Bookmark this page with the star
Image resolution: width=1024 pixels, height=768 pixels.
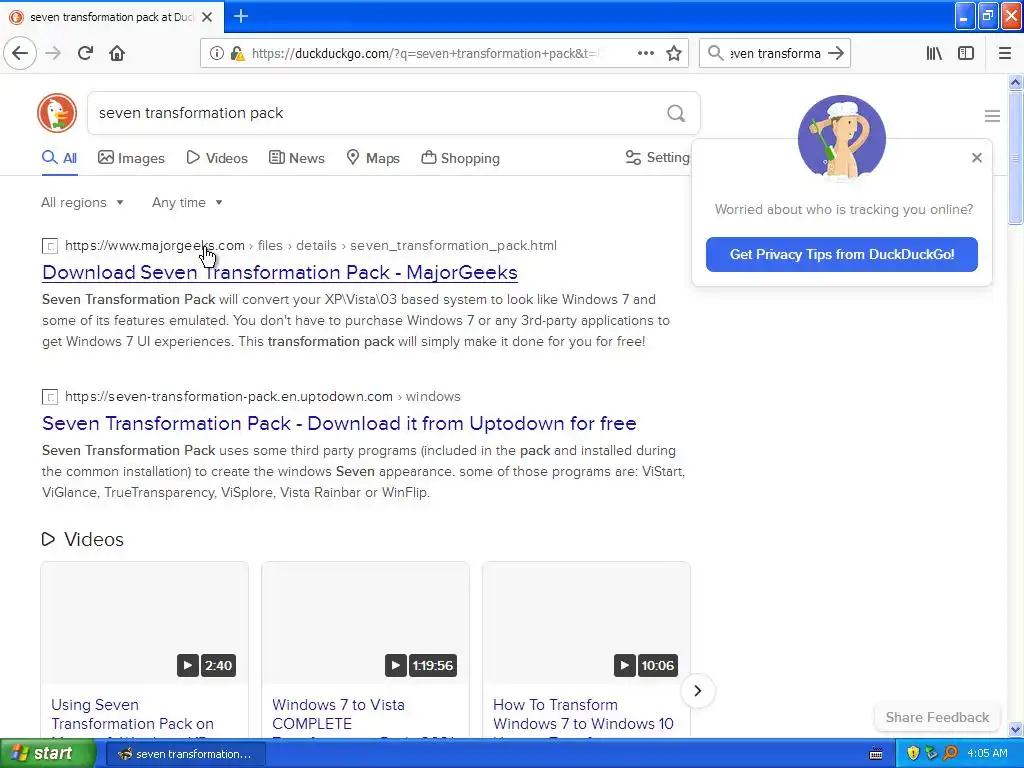(x=674, y=53)
